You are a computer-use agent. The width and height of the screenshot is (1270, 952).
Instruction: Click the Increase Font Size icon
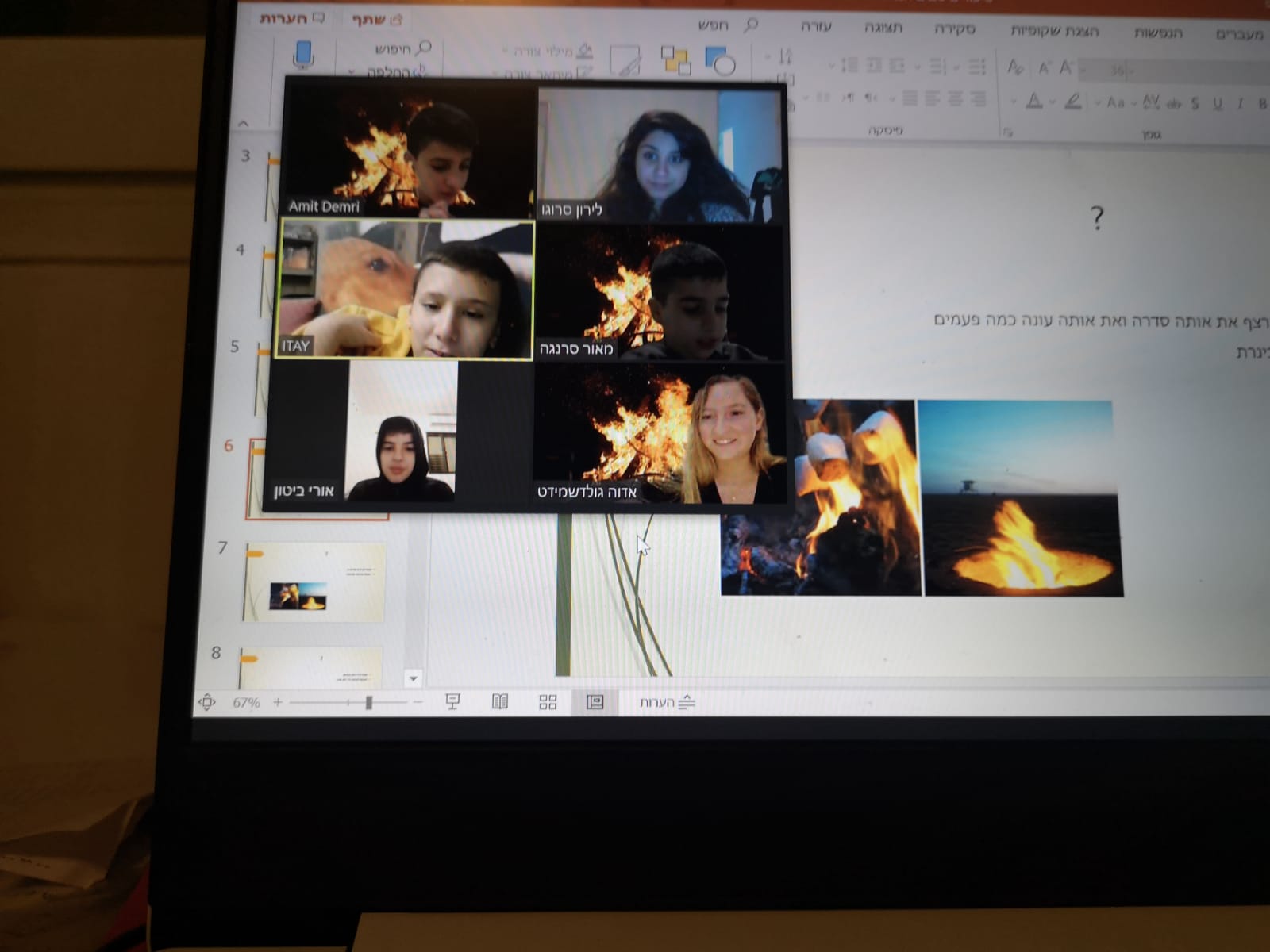pos(1067,67)
